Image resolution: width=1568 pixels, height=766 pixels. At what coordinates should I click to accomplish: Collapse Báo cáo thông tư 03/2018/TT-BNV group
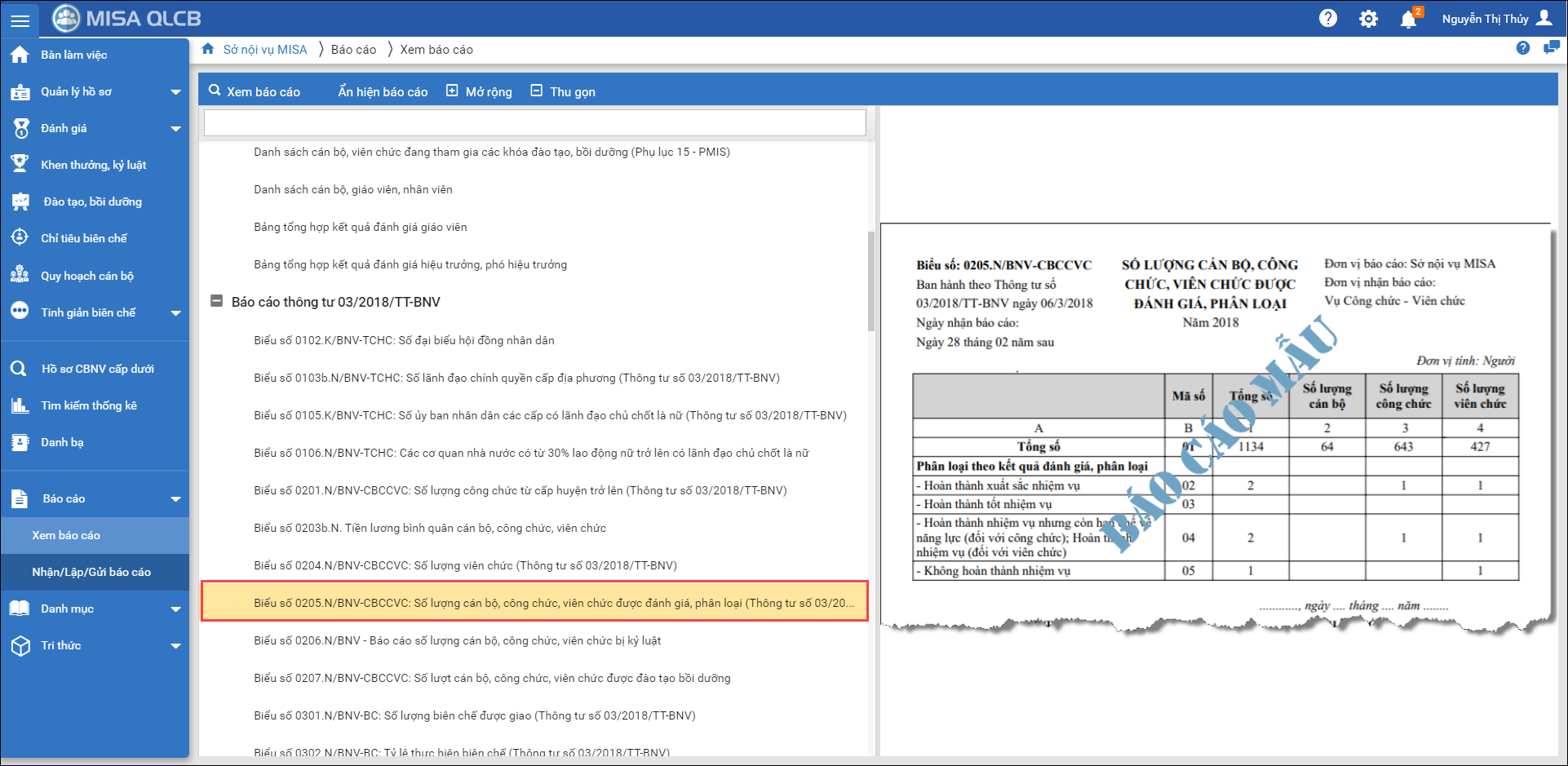pyautogui.click(x=217, y=301)
